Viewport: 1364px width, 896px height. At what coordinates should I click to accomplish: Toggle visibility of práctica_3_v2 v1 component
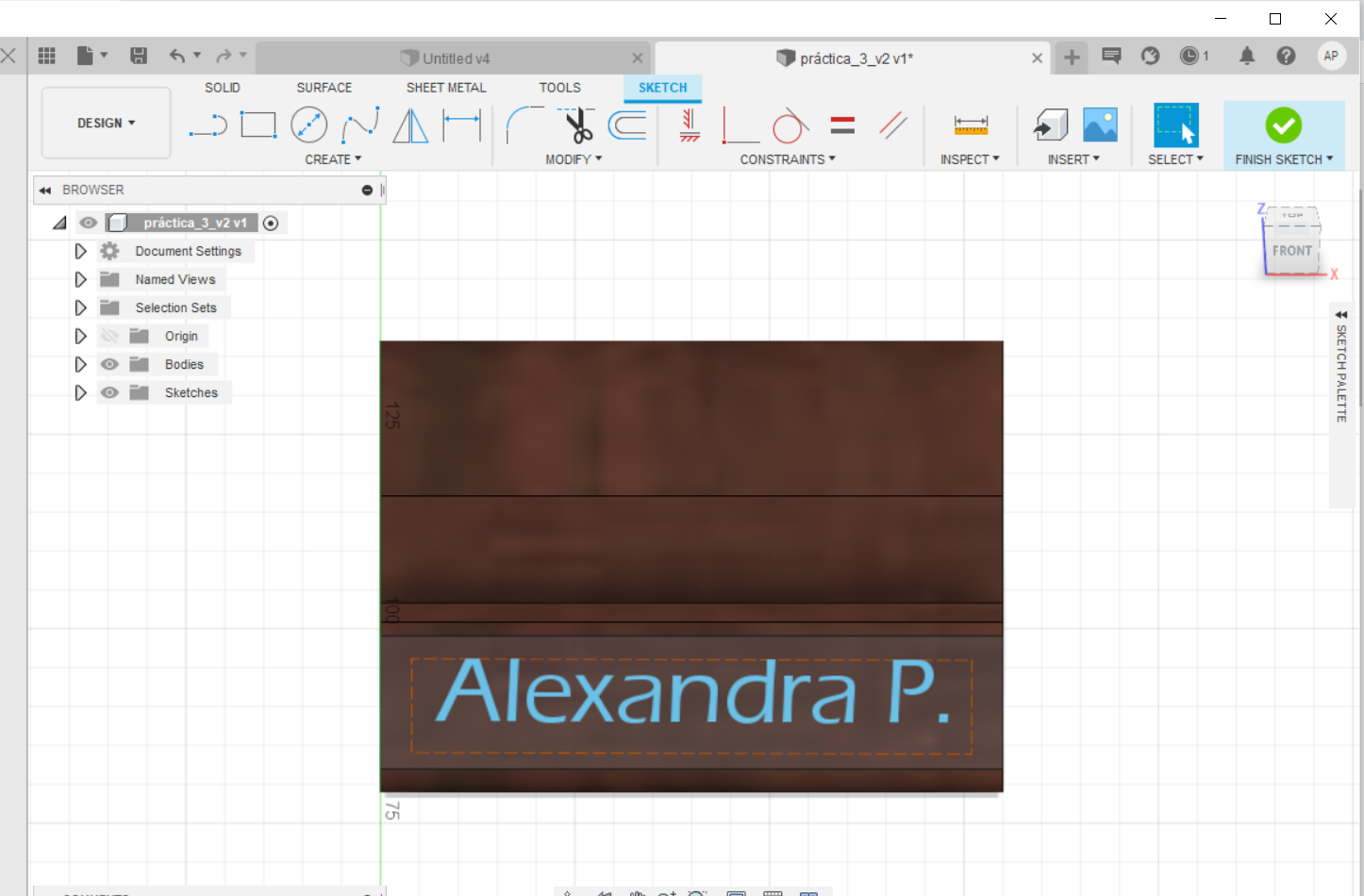point(89,223)
